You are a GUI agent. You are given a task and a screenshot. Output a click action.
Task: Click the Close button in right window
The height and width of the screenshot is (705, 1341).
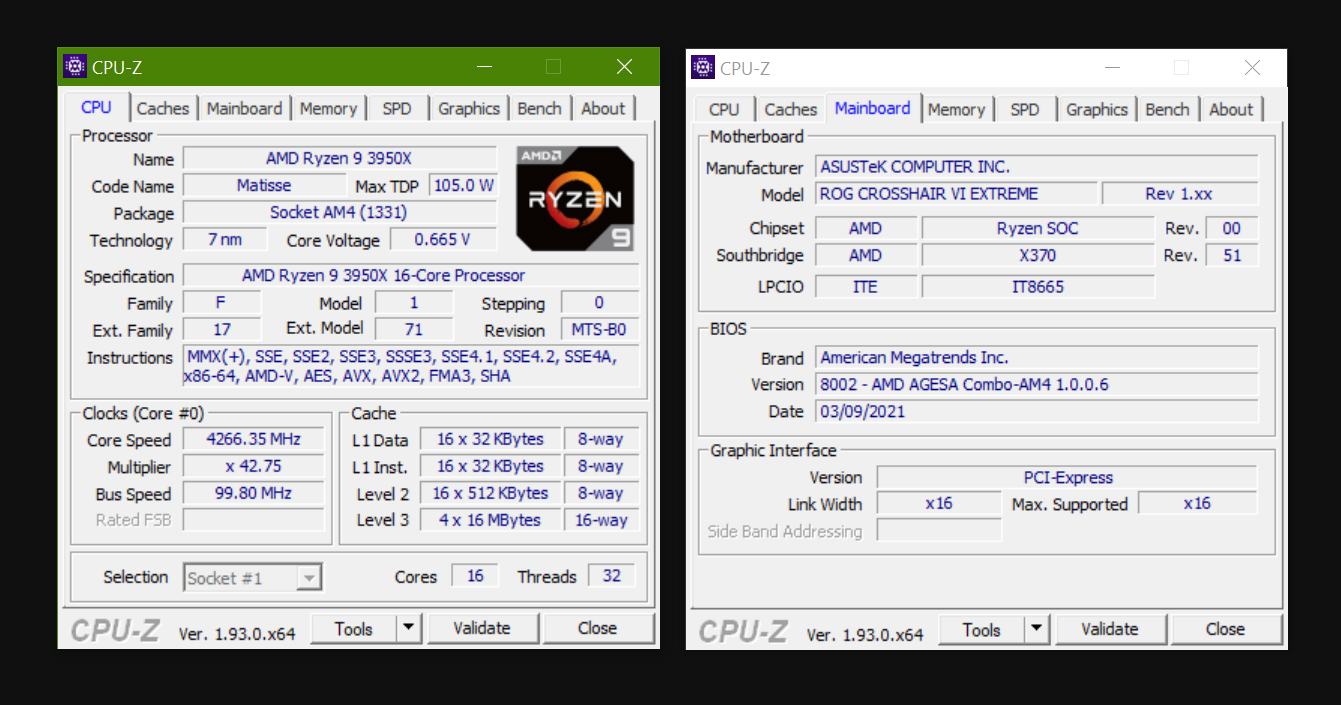point(1225,629)
